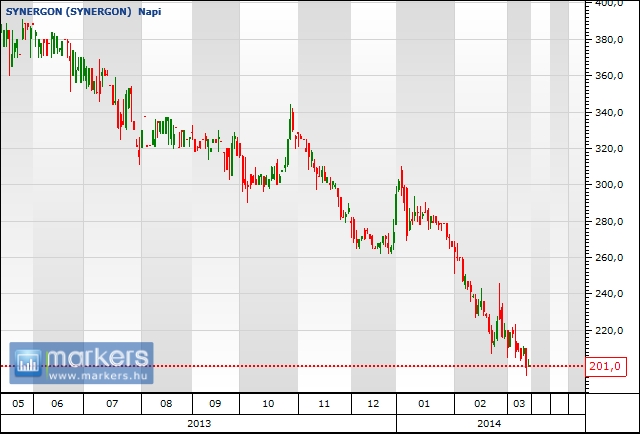Click month 07 on the time axis
Screen dimensions: 640x434
[112, 404]
